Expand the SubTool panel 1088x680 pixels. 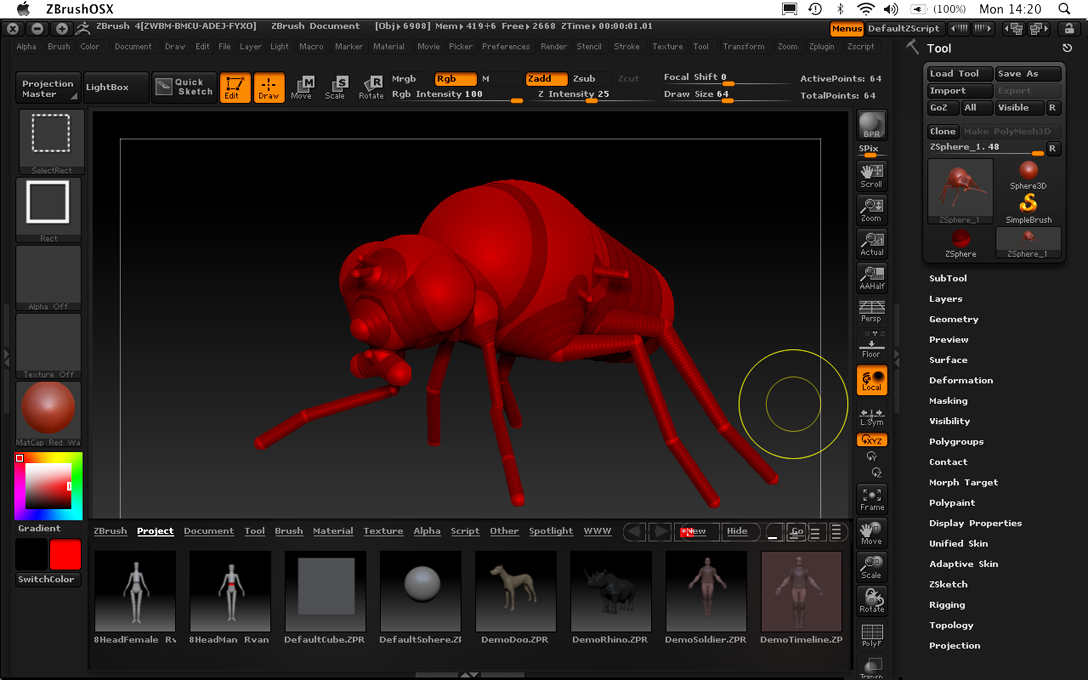948,278
